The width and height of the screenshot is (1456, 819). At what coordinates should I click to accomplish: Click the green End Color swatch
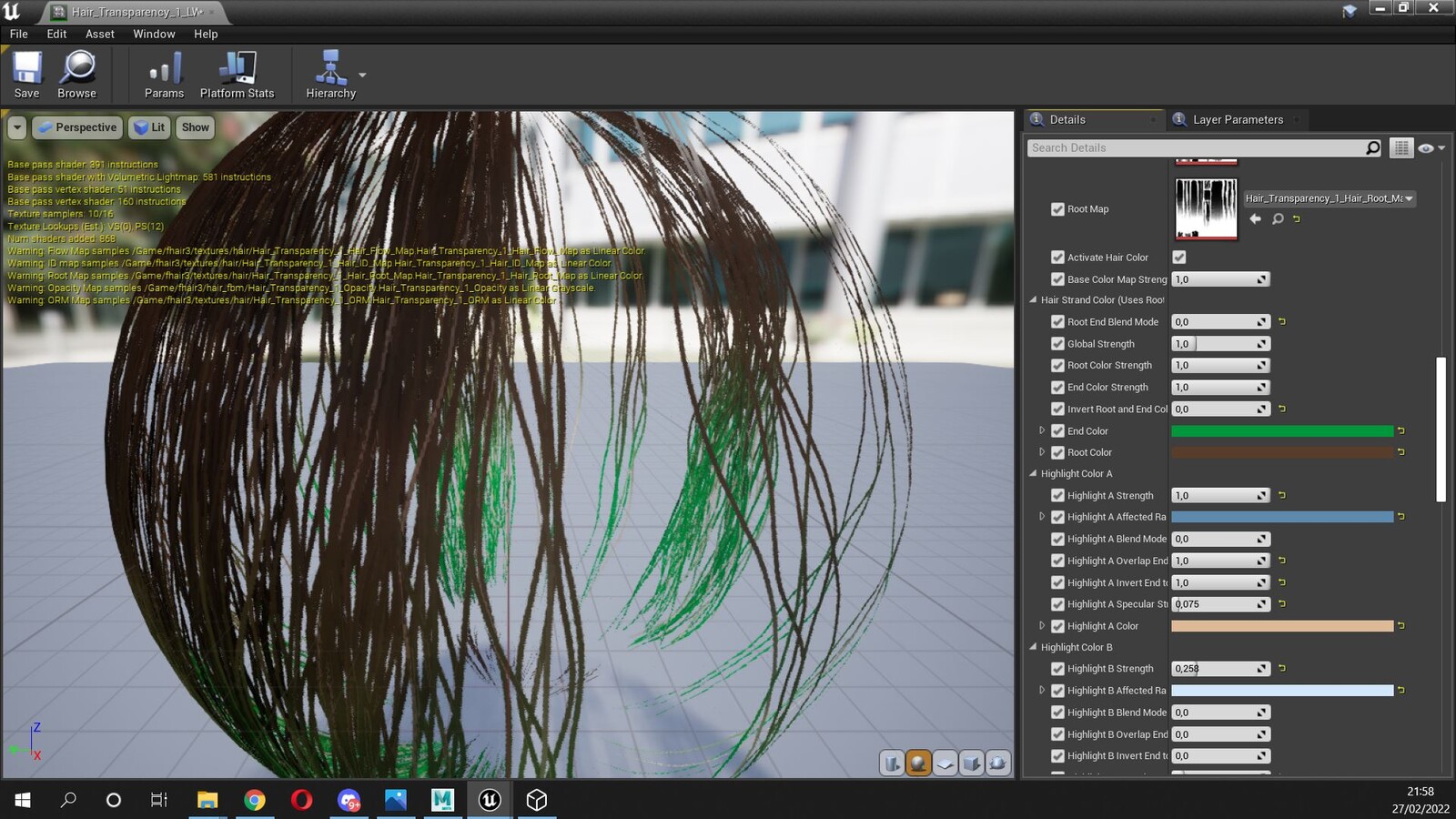tap(1282, 430)
